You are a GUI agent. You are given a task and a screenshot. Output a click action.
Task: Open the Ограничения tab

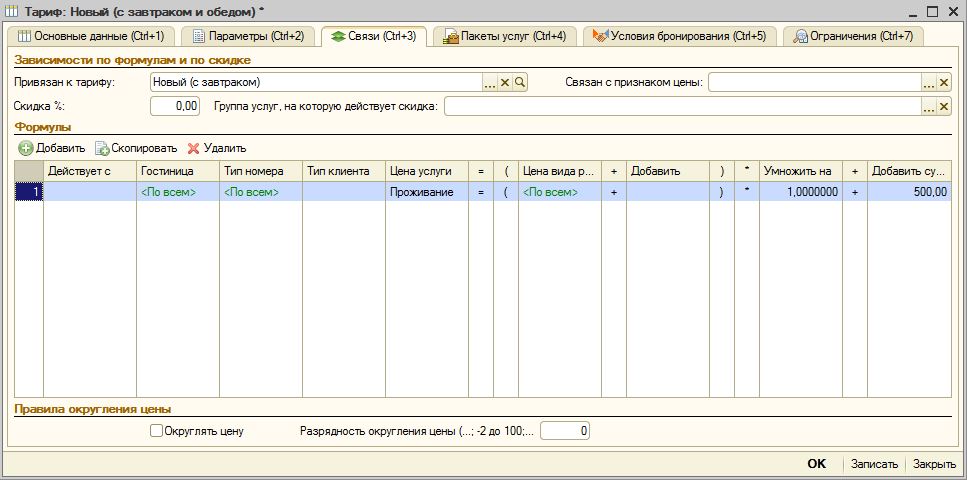coord(853,36)
